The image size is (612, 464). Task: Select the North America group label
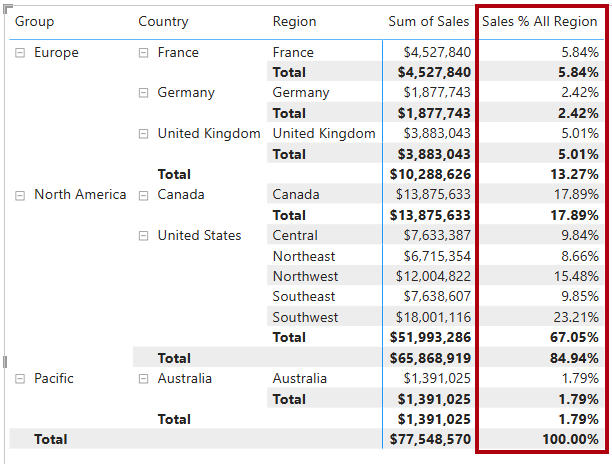(x=80, y=194)
